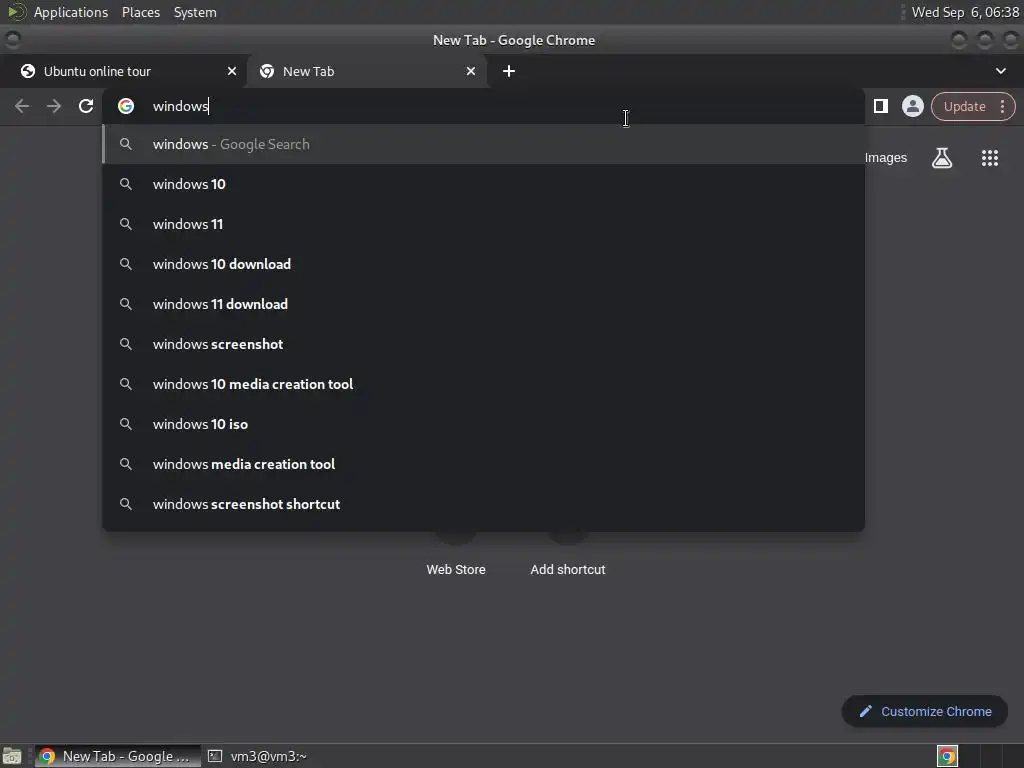
Task: Close the Ubuntu online tour tab
Action: [232, 71]
